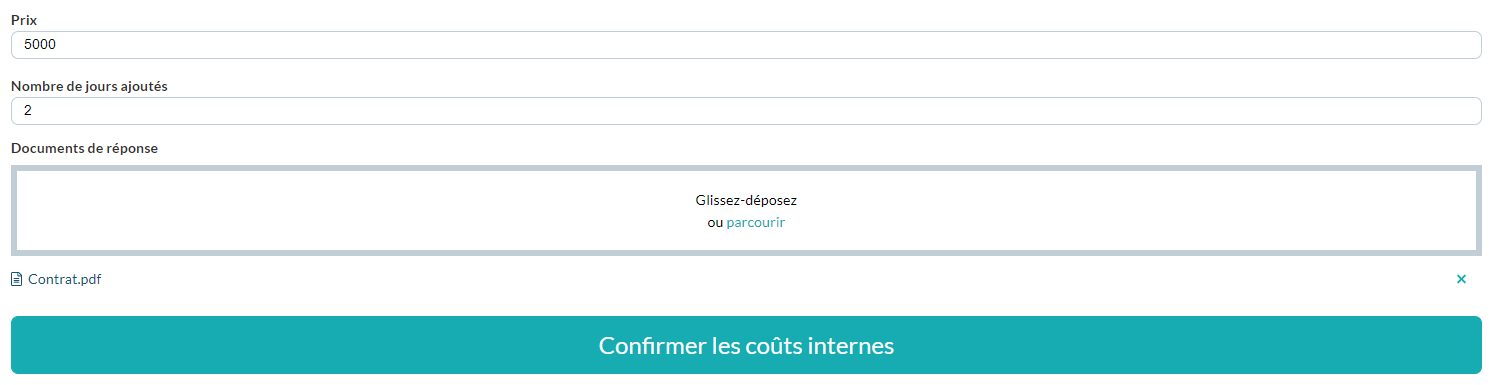Click the Glissez-déposez text in upload area
The image size is (1491, 385).
pyautogui.click(x=746, y=200)
